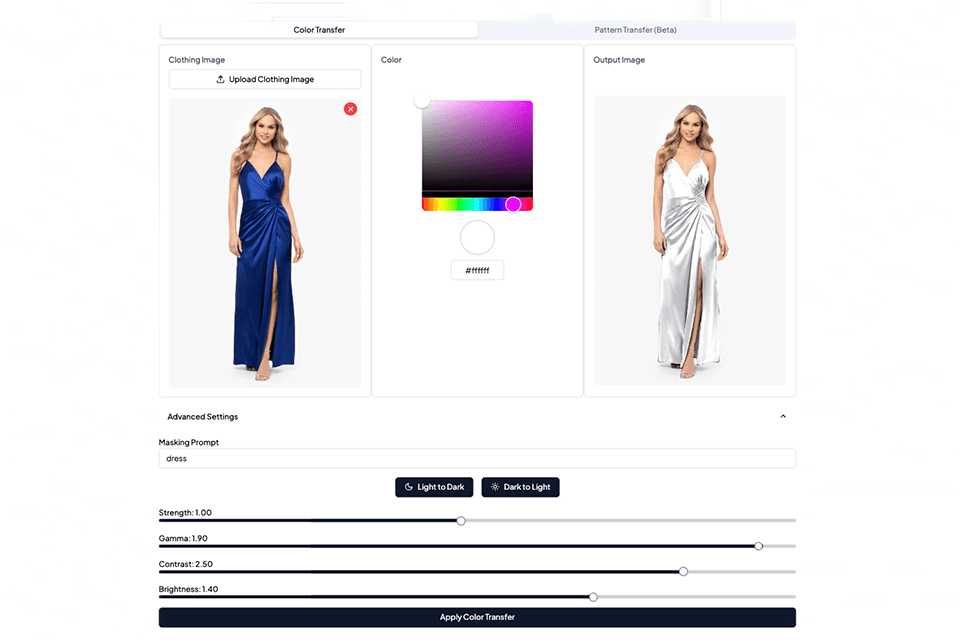Adjust the Brightness slider handle
Viewport: 960px width, 640px height.
(592, 596)
